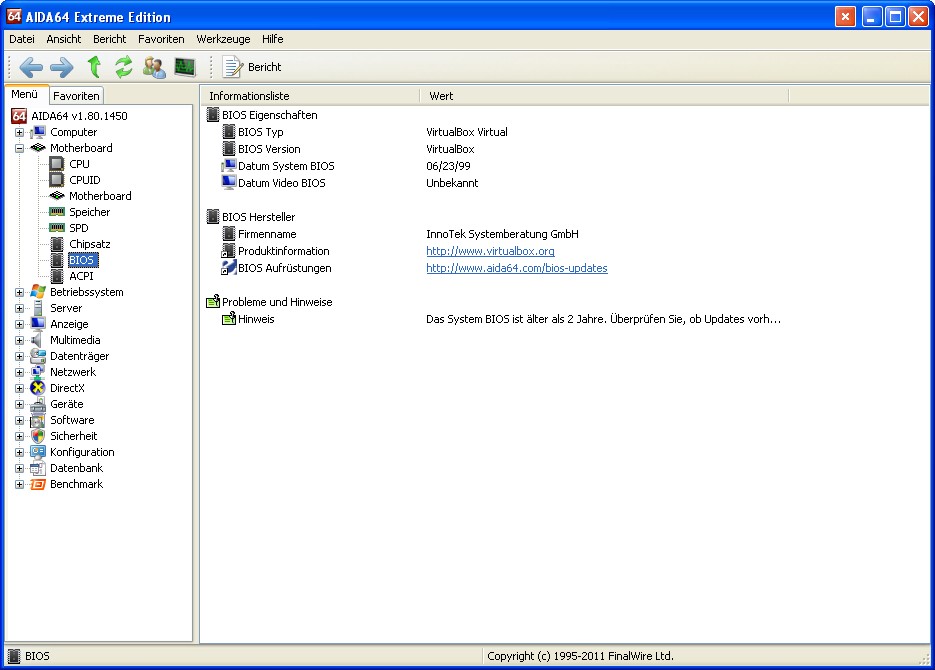This screenshot has width=935, height=670.
Task: Click the Betriebssystem Windows flag icon
Action: click(x=38, y=291)
